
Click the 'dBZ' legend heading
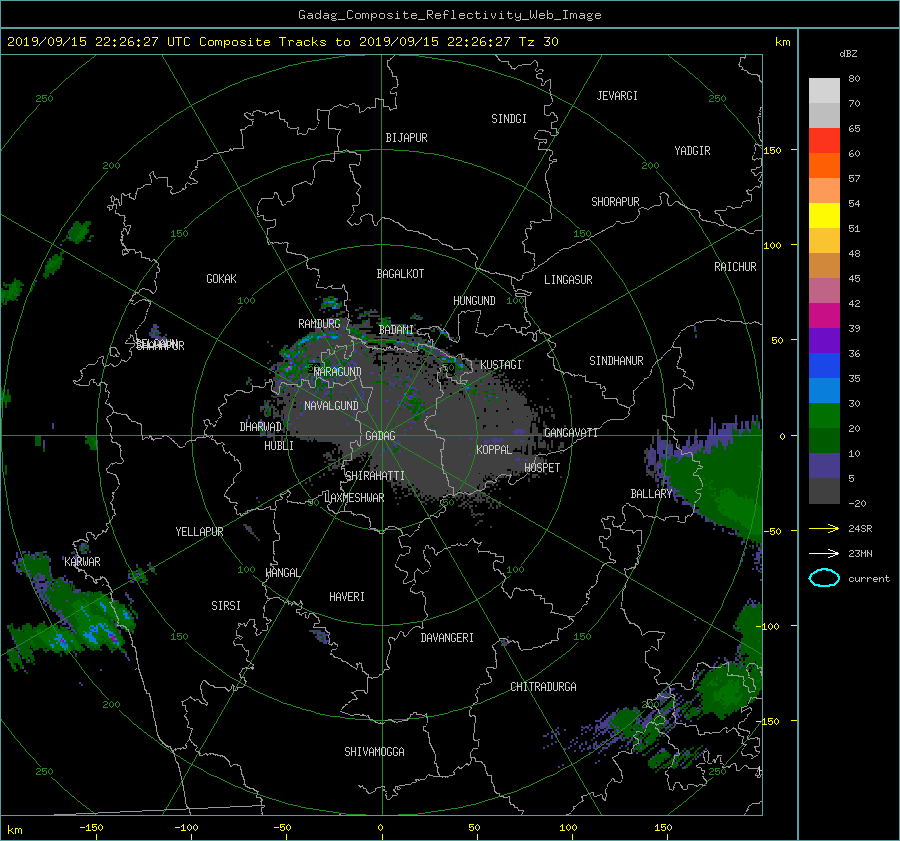point(848,53)
